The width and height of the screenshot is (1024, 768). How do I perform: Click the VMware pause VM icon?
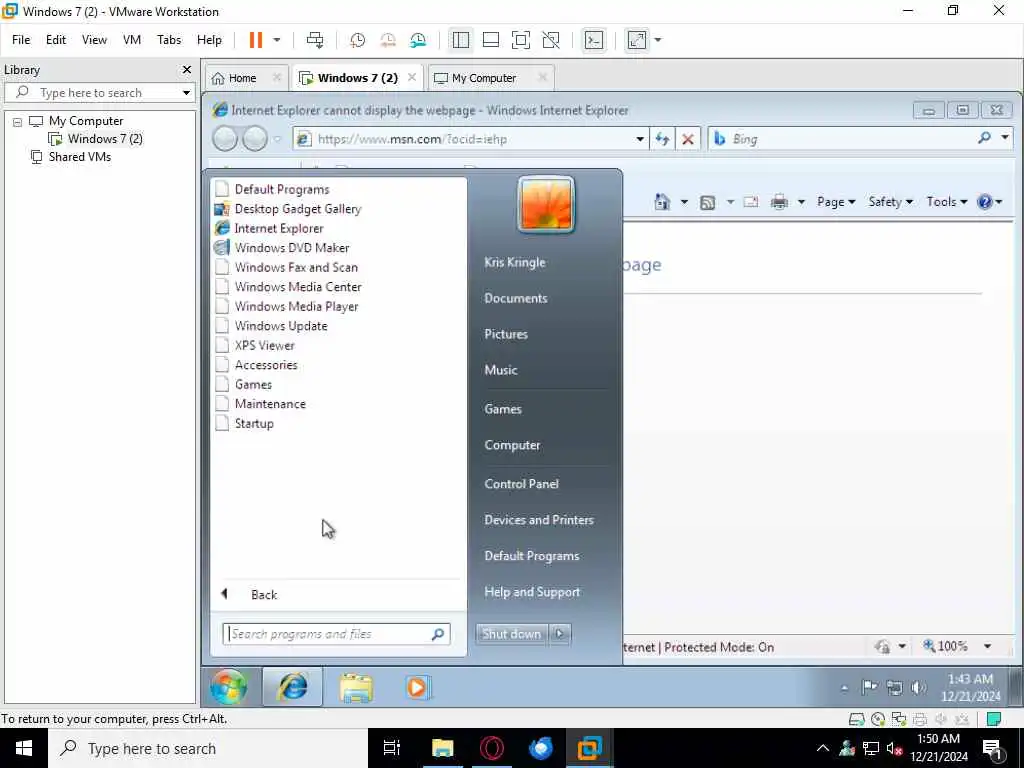255,40
